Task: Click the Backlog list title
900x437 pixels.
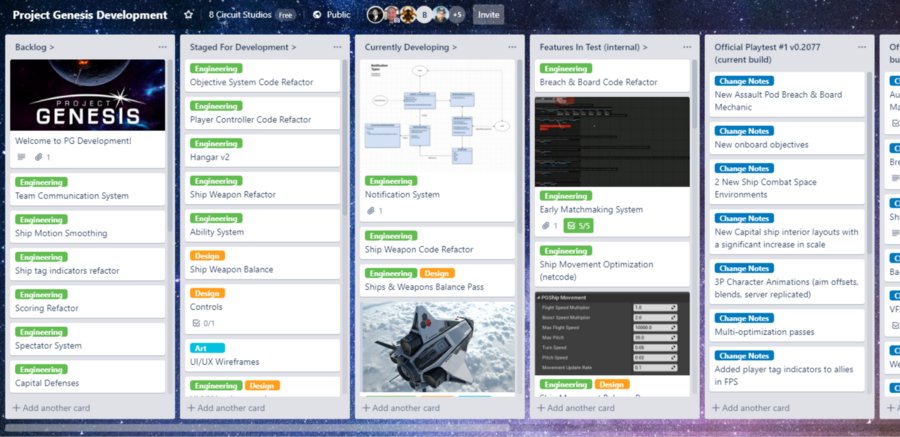Action: tap(35, 47)
